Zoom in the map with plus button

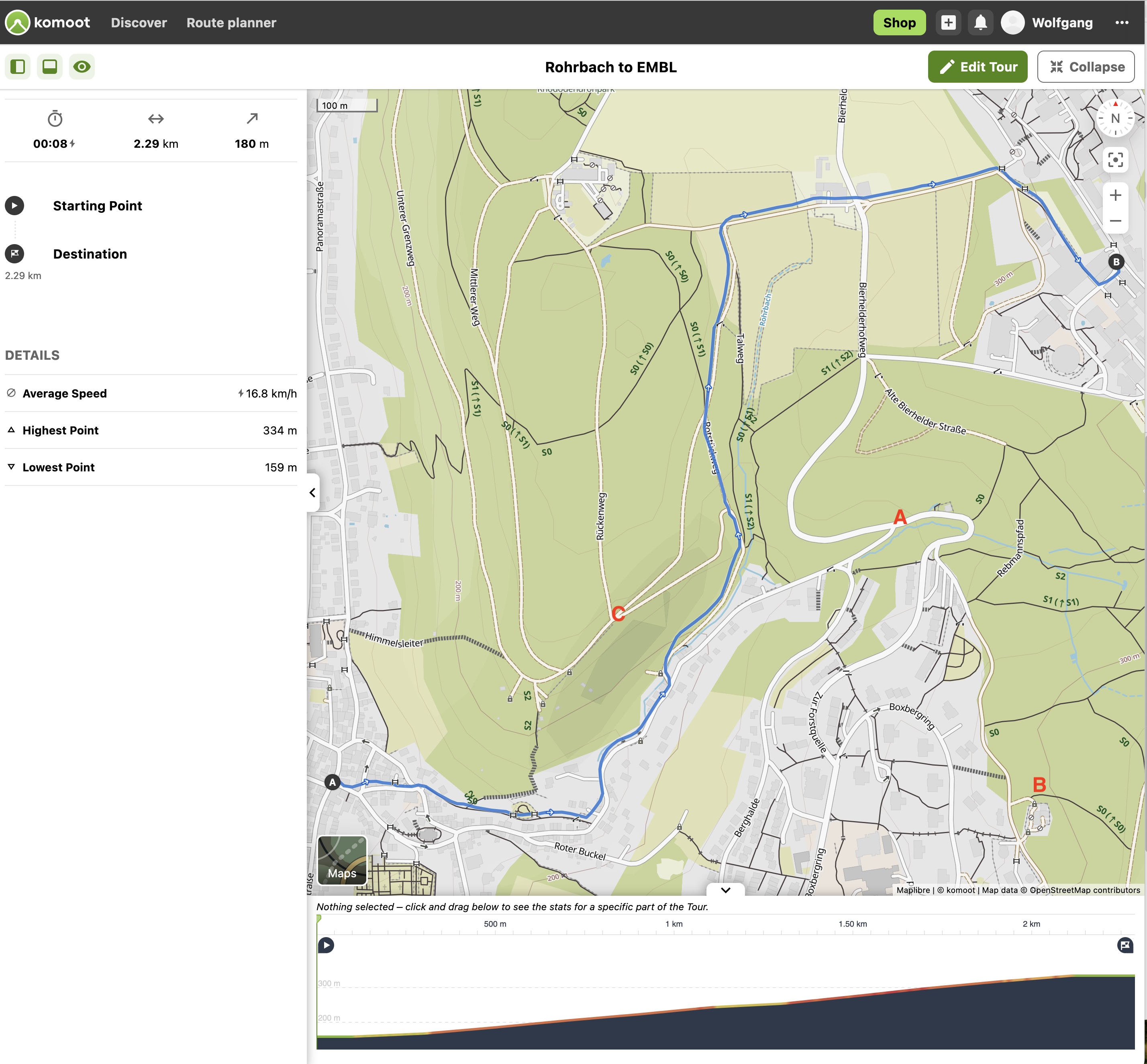[1115, 195]
